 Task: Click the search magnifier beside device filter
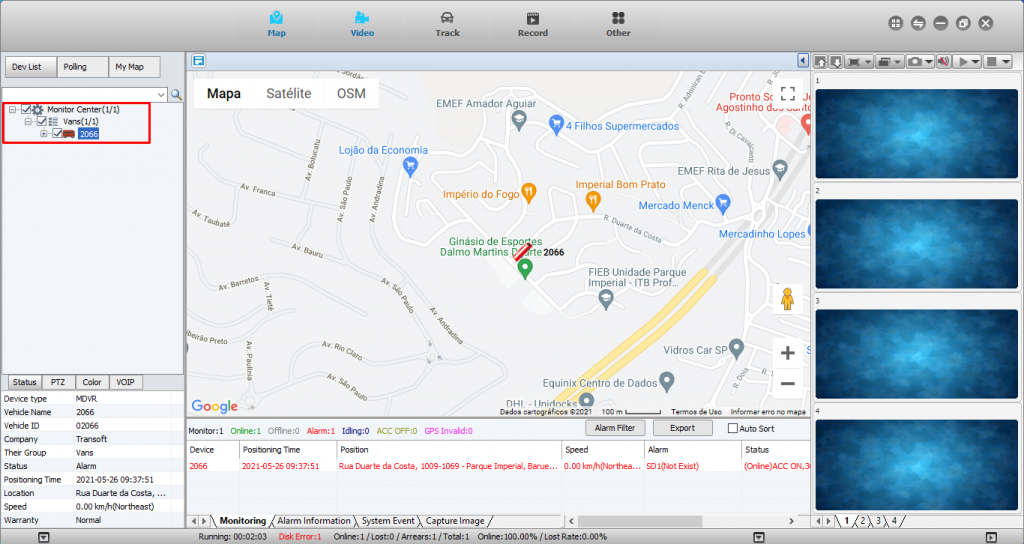point(176,95)
